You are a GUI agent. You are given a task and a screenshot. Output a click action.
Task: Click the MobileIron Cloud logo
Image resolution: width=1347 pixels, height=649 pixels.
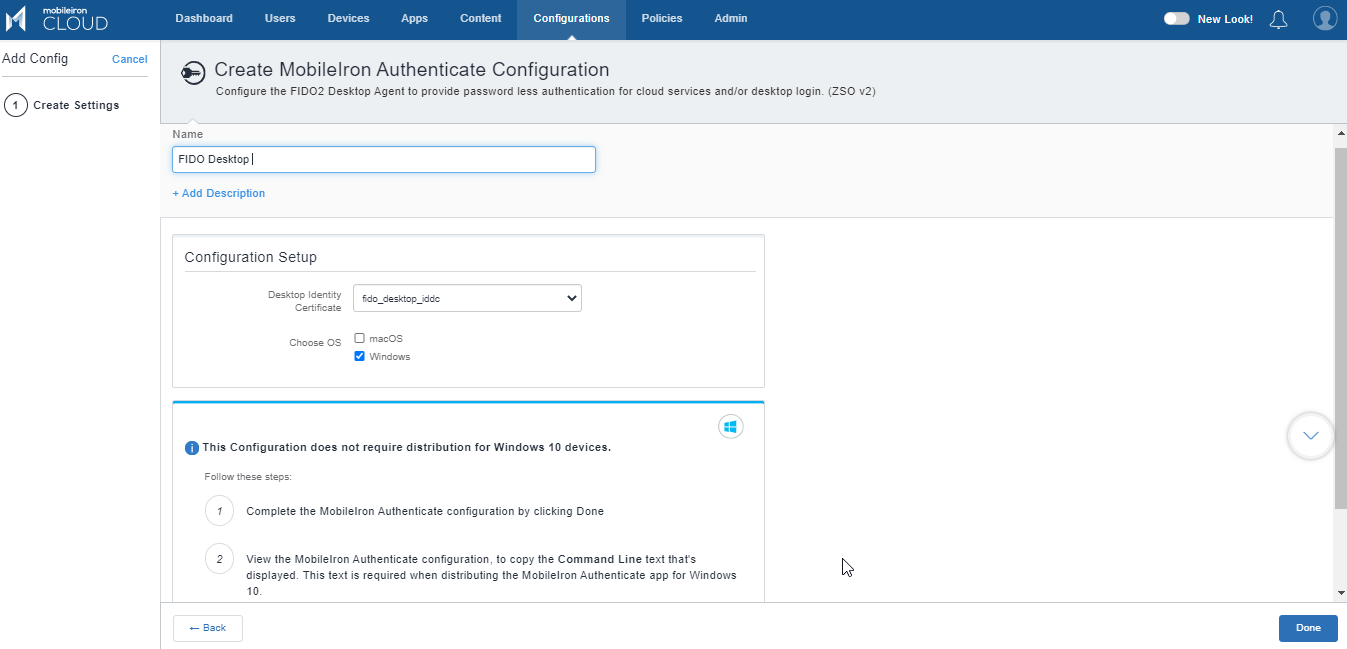point(56,18)
